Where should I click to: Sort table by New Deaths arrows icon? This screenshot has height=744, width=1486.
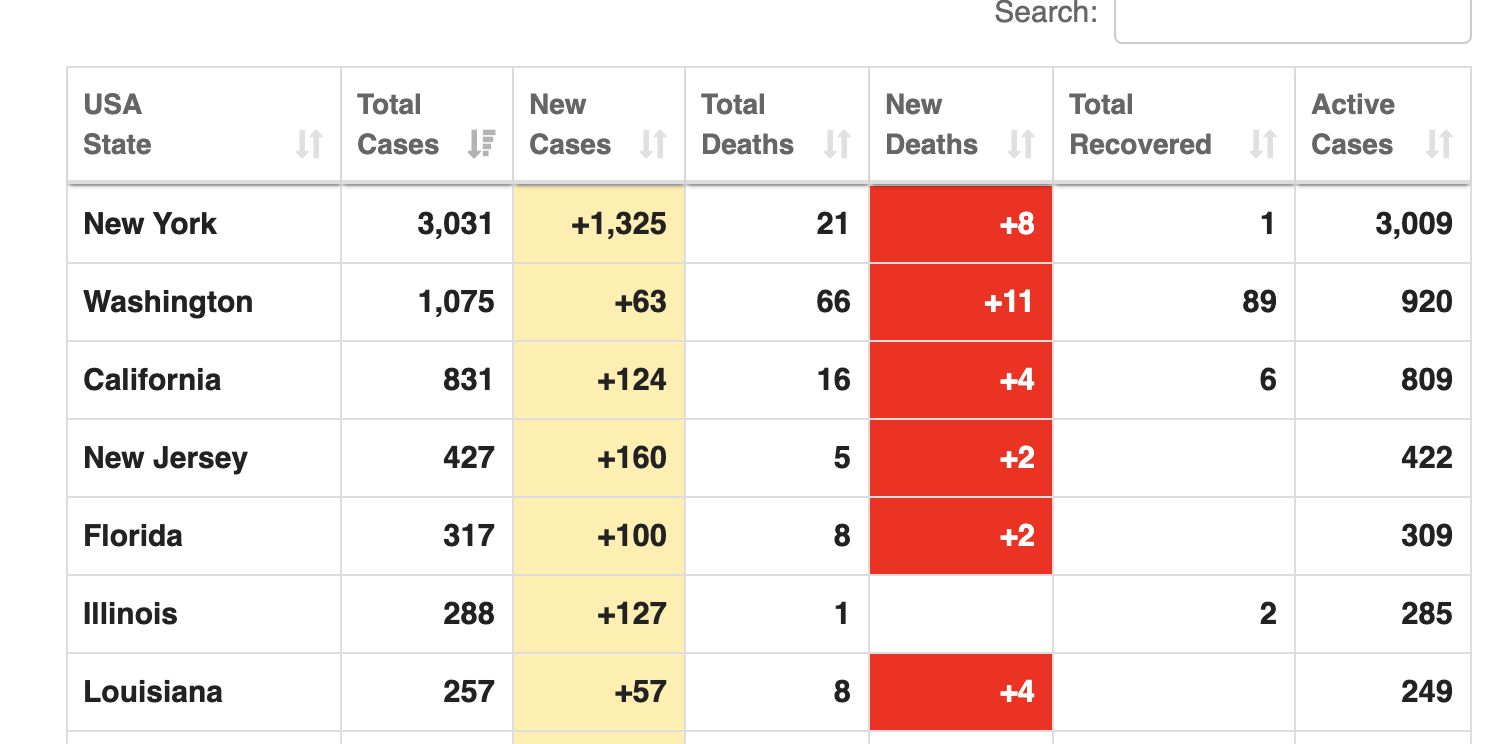pos(1021,145)
